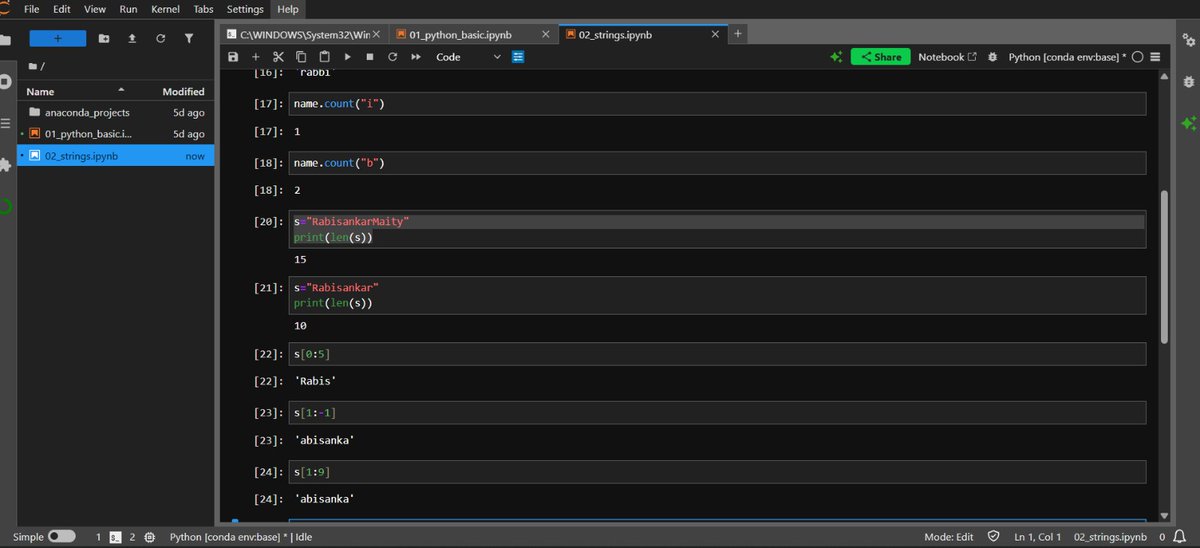Open the File menu

click(32, 9)
